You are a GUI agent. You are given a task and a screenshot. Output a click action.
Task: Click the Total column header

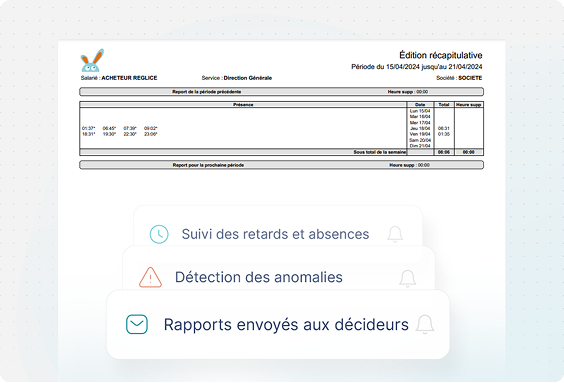[444, 105]
